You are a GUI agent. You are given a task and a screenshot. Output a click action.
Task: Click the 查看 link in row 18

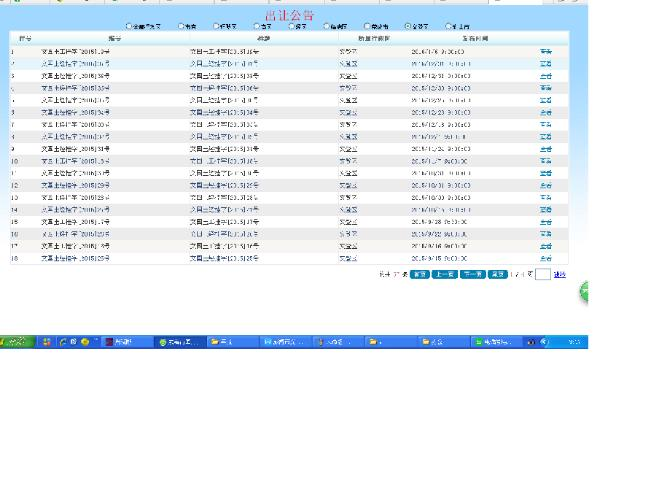545,258
